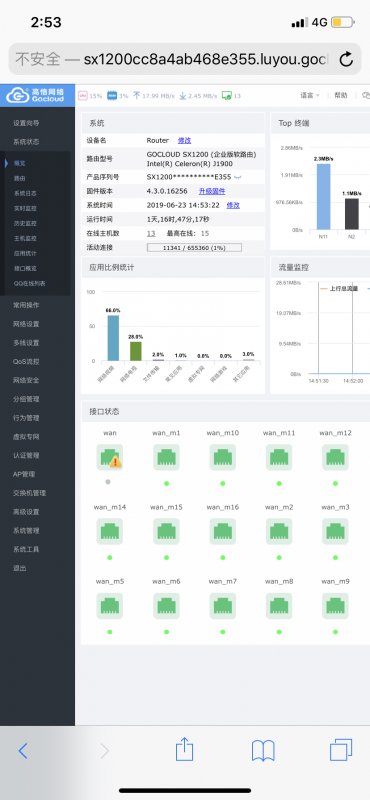The image size is (370, 800).
Task: Expand the 网络设置 sidebar menu
Action: click(26, 324)
